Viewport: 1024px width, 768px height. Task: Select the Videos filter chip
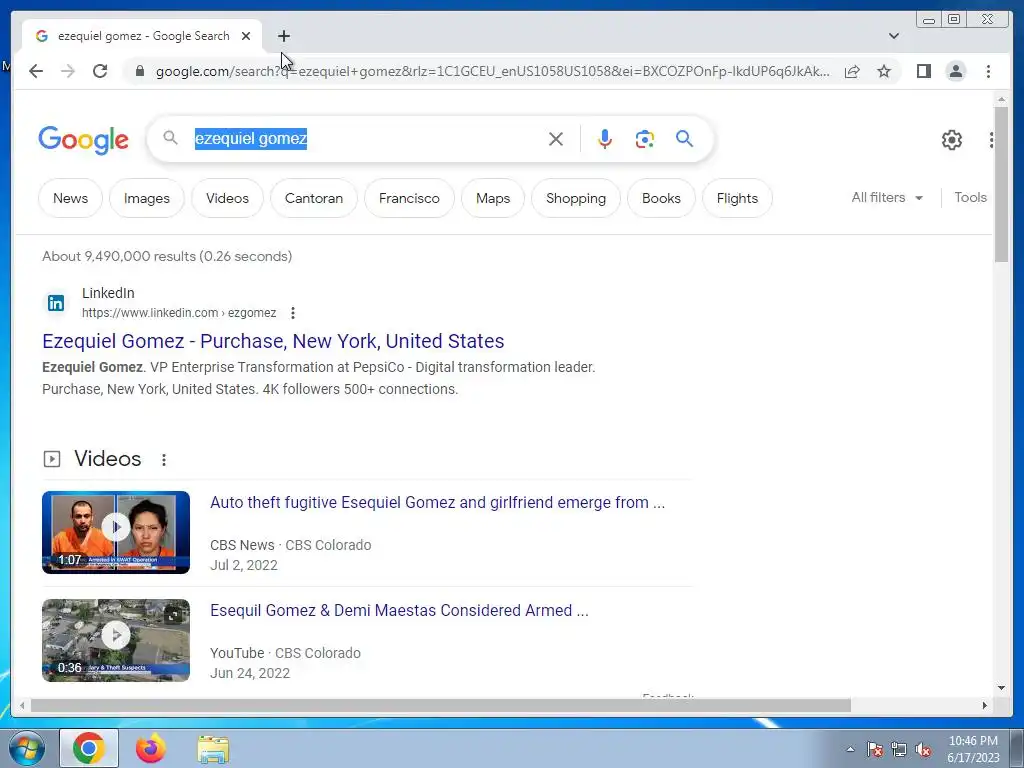(227, 198)
